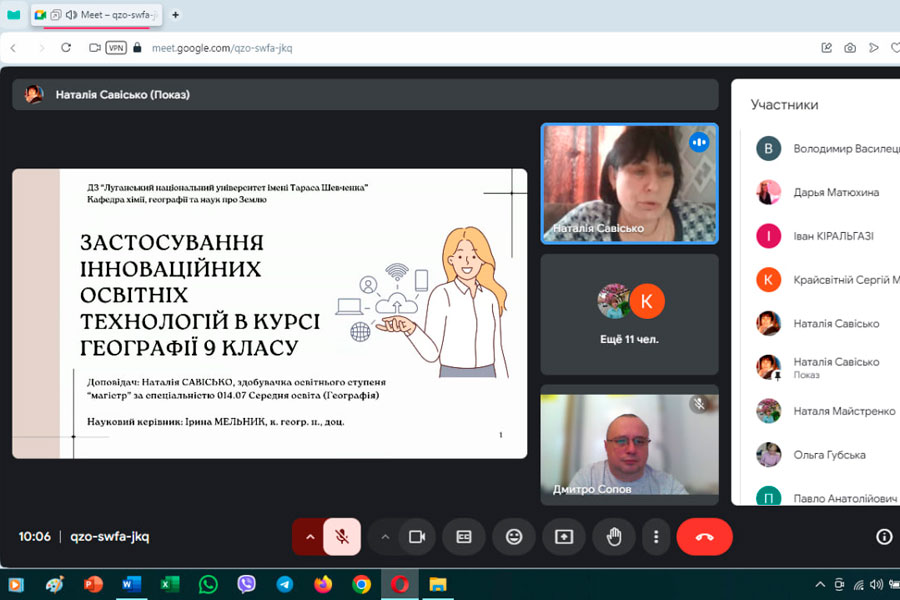Raise your hand in the meeting
Viewport: 900px width, 600px height.
coord(614,537)
